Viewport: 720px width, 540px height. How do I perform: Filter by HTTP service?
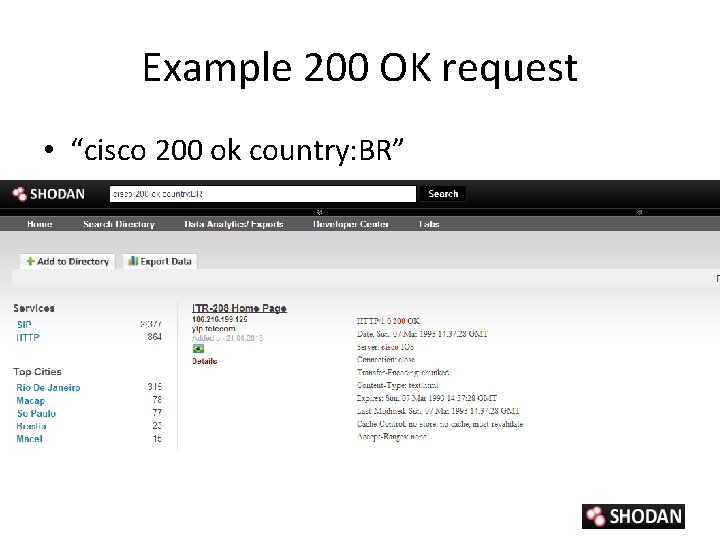click(x=28, y=338)
